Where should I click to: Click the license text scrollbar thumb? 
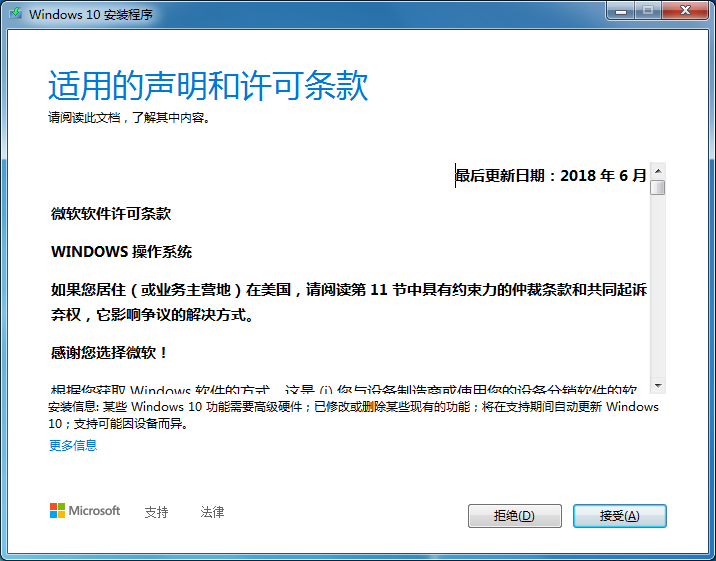658,188
